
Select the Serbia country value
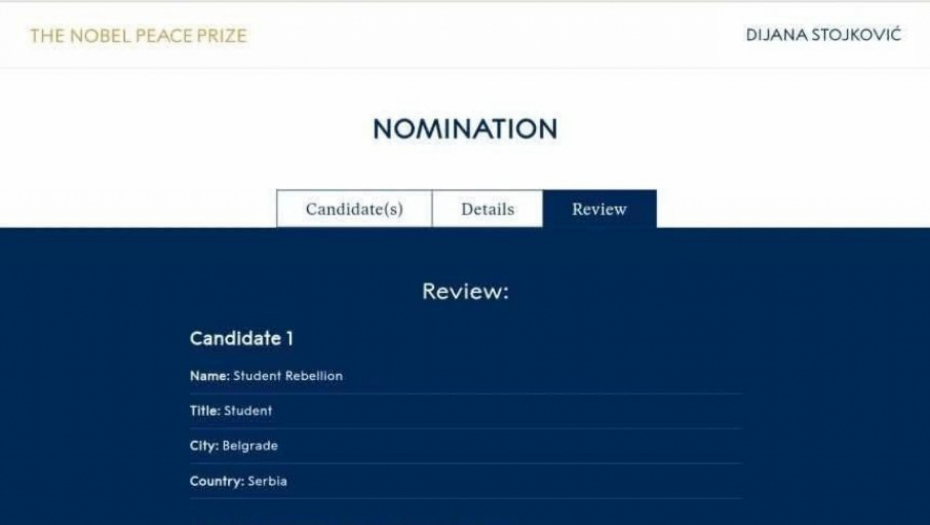[x=268, y=481]
